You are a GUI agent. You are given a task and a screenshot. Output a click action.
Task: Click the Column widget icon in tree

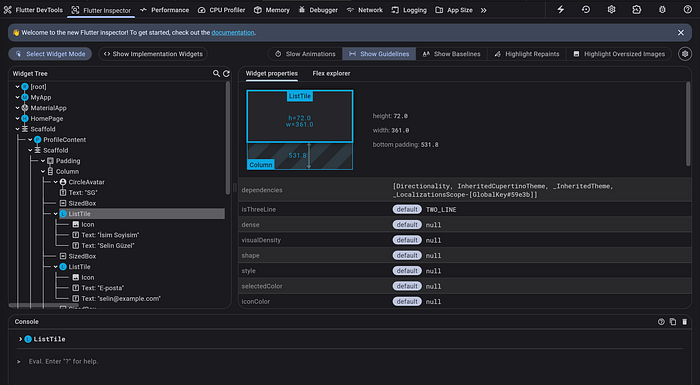50,172
